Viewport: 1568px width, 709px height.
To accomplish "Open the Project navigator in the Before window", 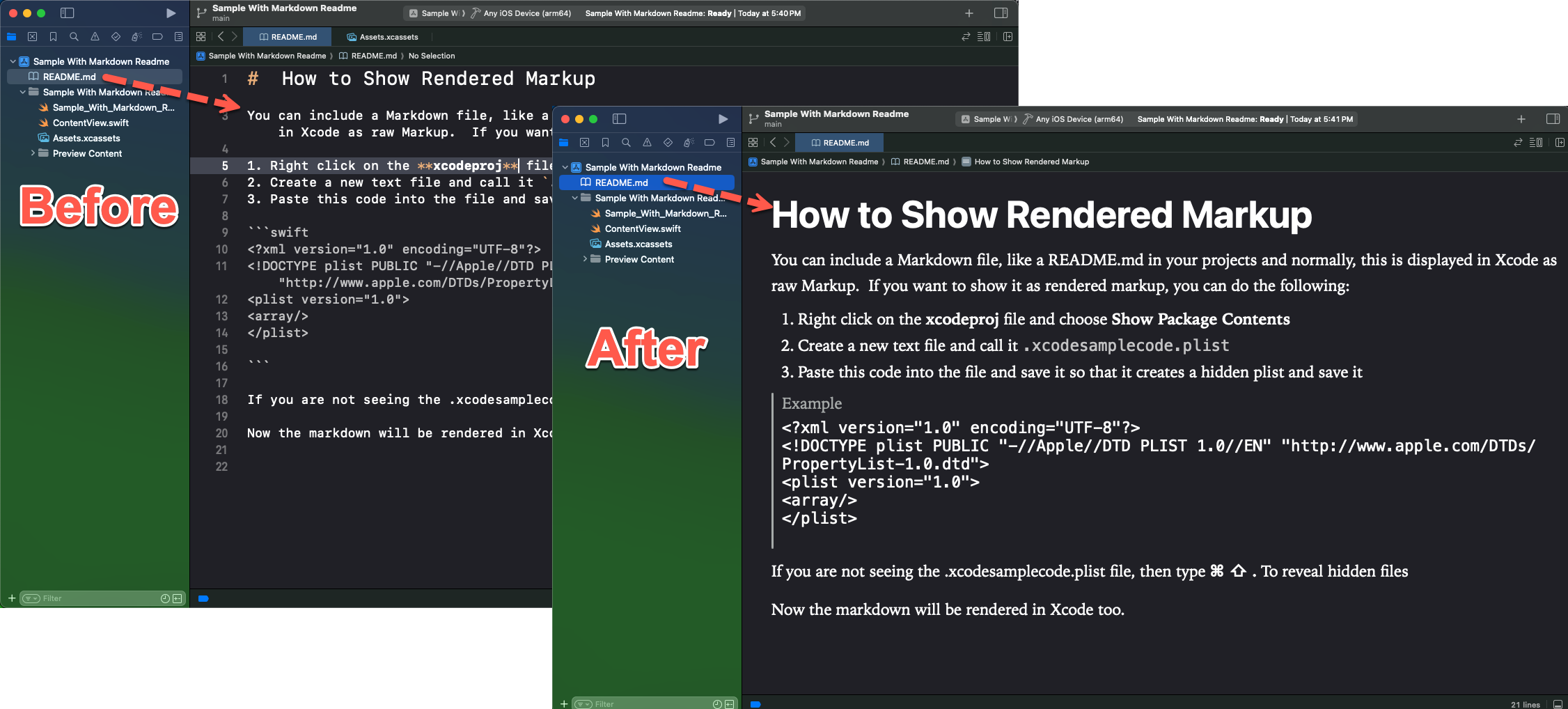I will click(x=12, y=37).
